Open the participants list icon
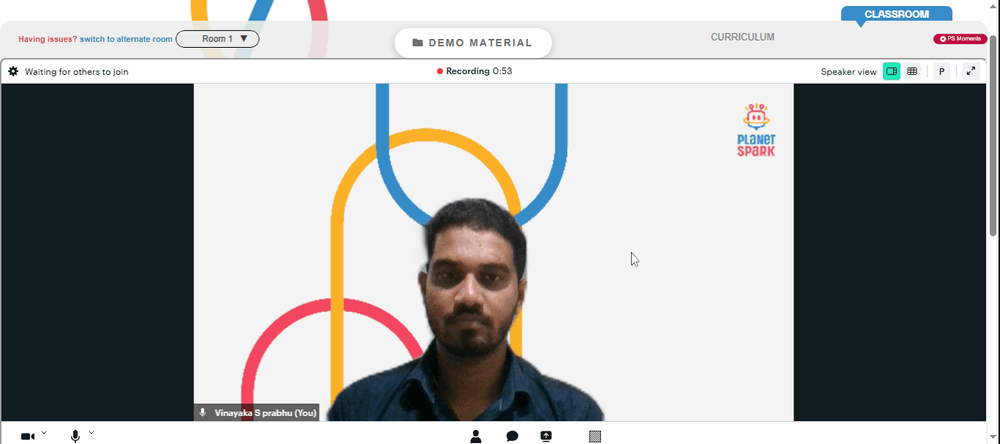The image size is (1000, 444). [x=475, y=436]
